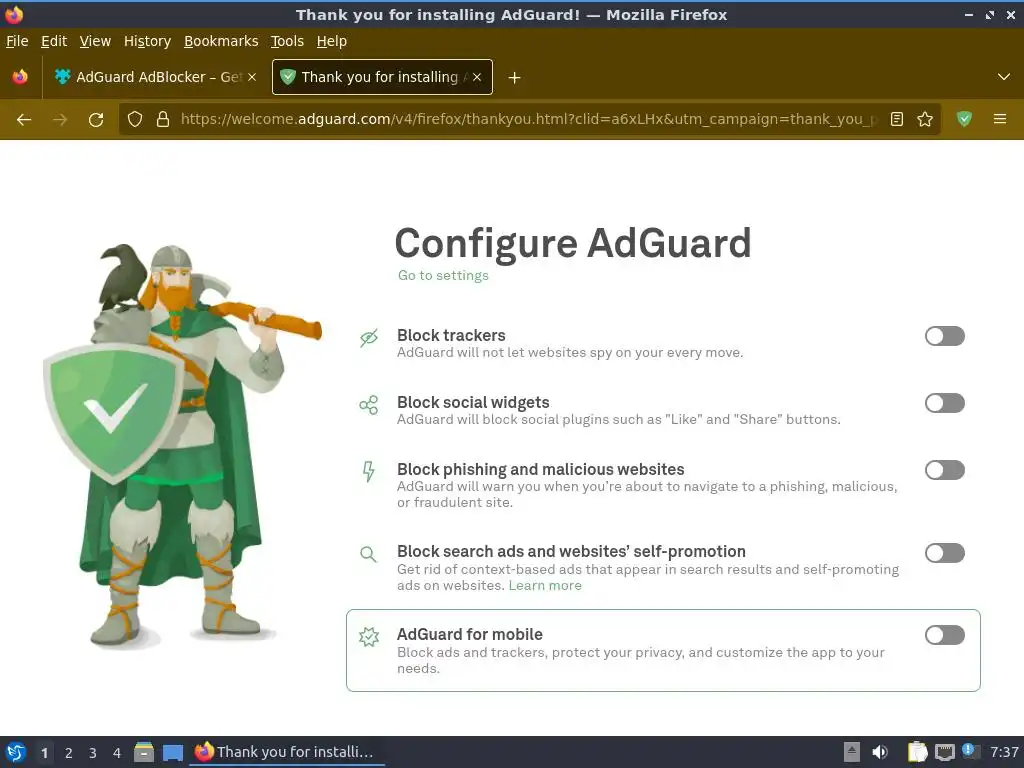Screen dimensions: 1024x768
Task: Click the Firefox taskbar window button
Action: 286,752
